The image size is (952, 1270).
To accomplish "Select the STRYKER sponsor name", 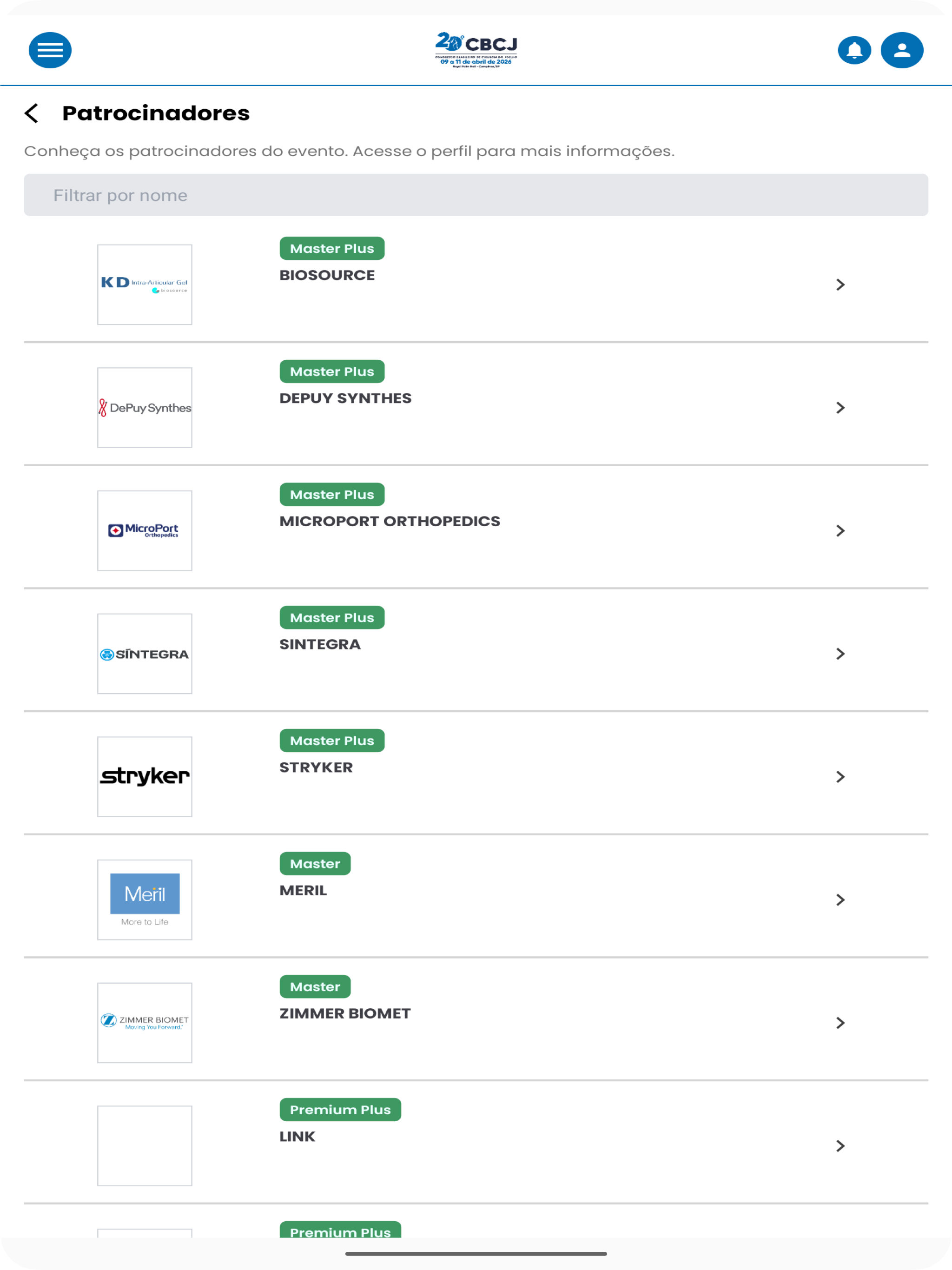I will tap(316, 767).
